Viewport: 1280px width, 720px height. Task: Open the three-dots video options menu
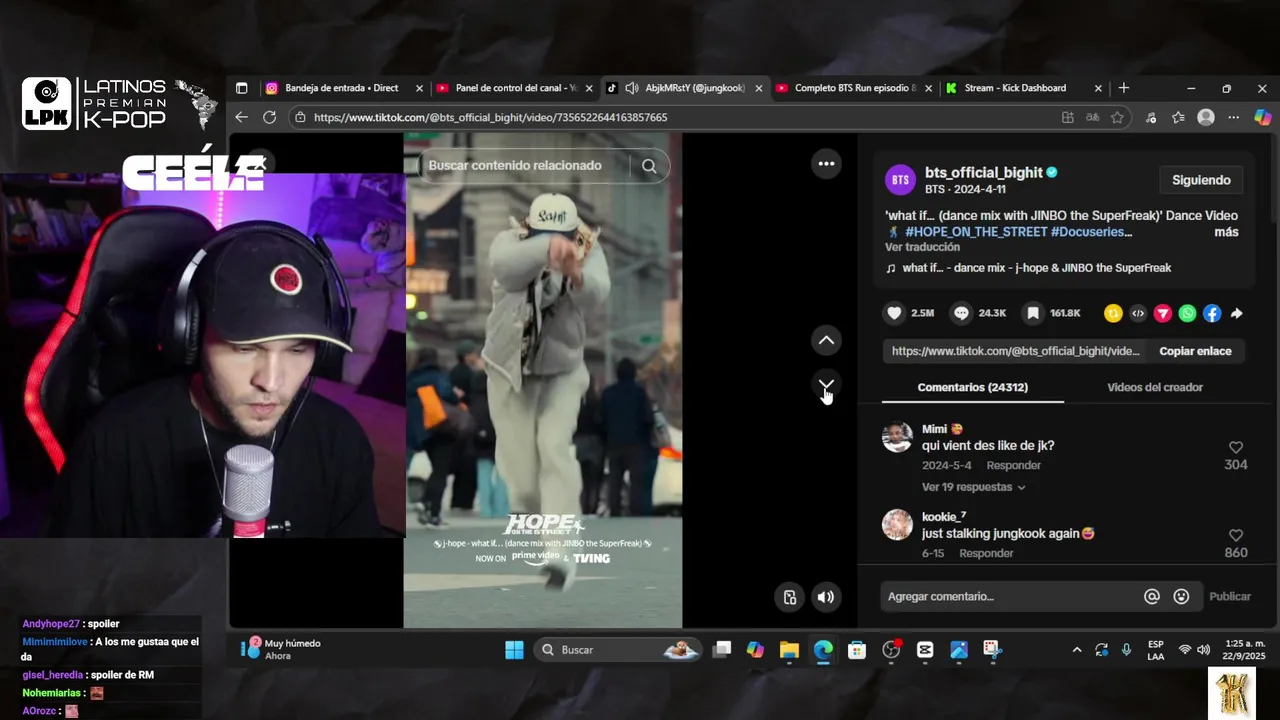[x=826, y=163]
